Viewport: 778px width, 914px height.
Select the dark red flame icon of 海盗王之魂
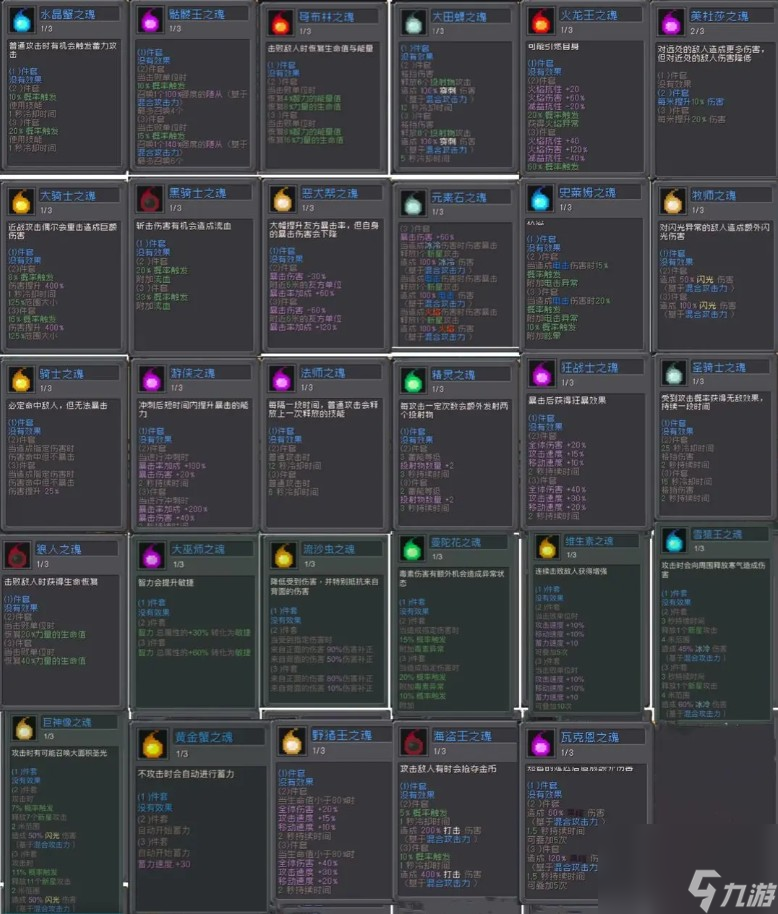pyautogui.click(x=414, y=743)
